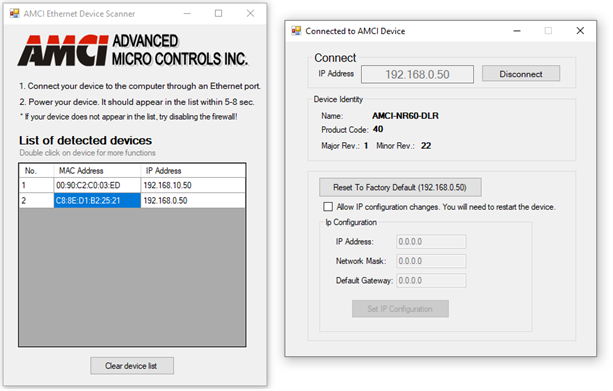Click the Major Rev. value 1
Viewport: 613px width, 391px height.
click(366, 146)
